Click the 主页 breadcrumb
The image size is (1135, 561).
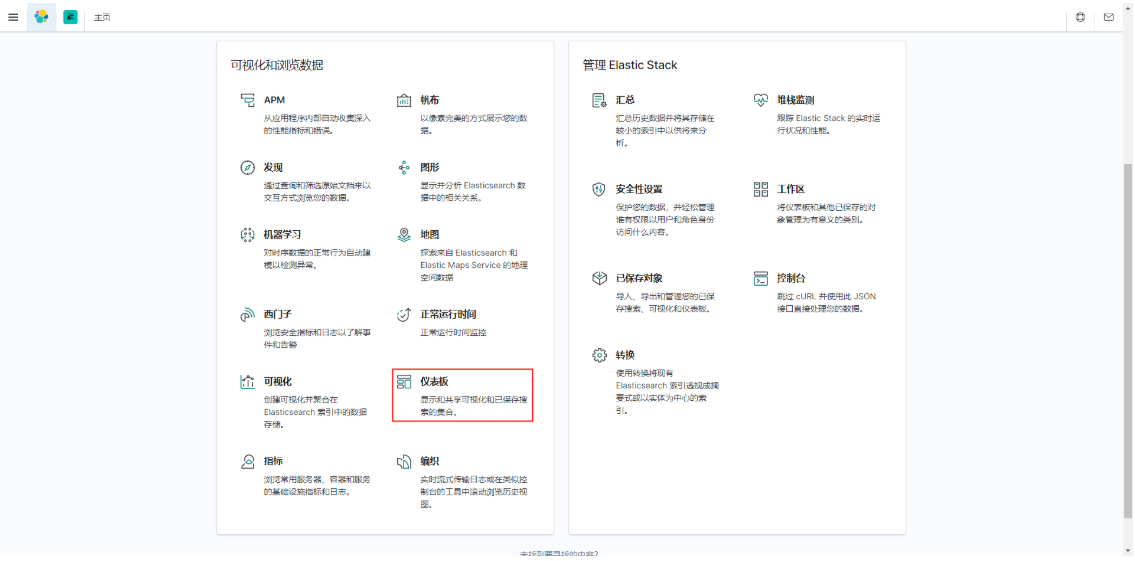102,17
